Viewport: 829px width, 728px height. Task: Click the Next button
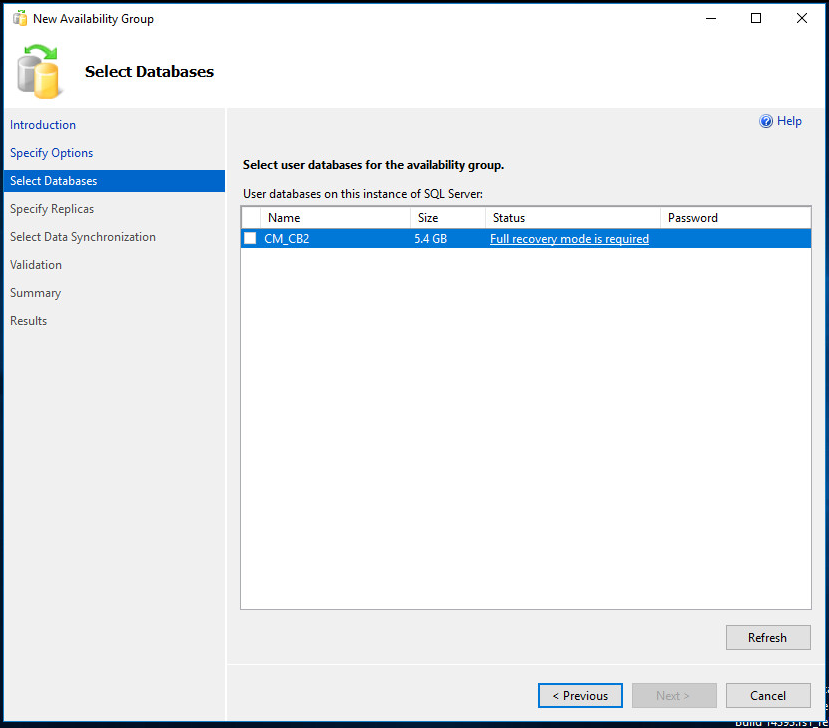pyautogui.click(x=674, y=695)
